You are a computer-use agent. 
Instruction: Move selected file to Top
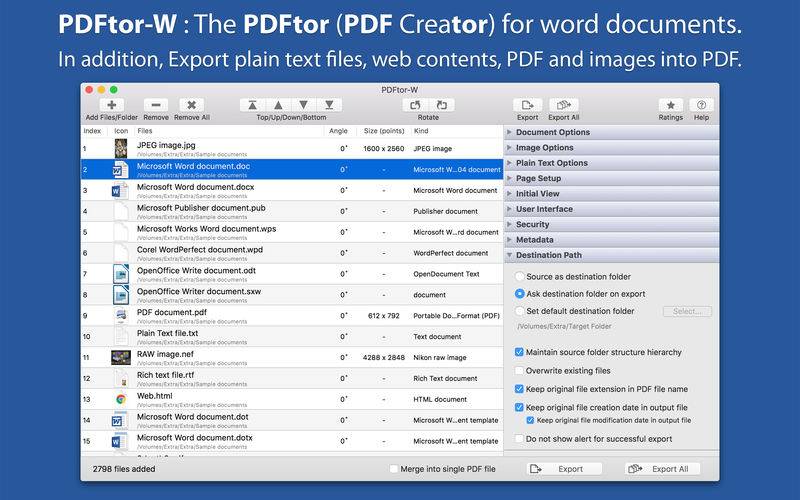[x=253, y=105]
